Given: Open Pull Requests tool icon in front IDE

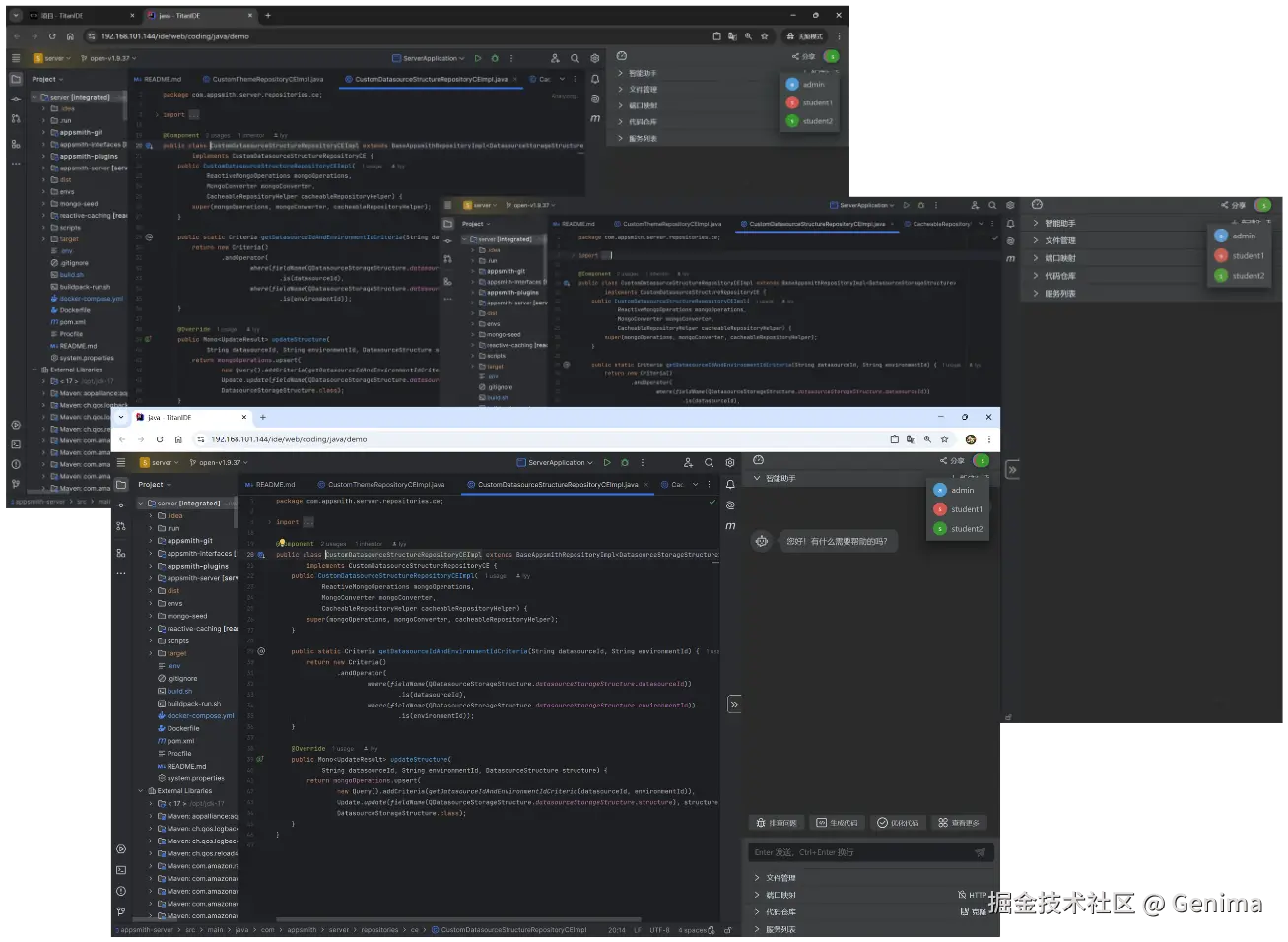Looking at the screenshot, I should (121, 527).
